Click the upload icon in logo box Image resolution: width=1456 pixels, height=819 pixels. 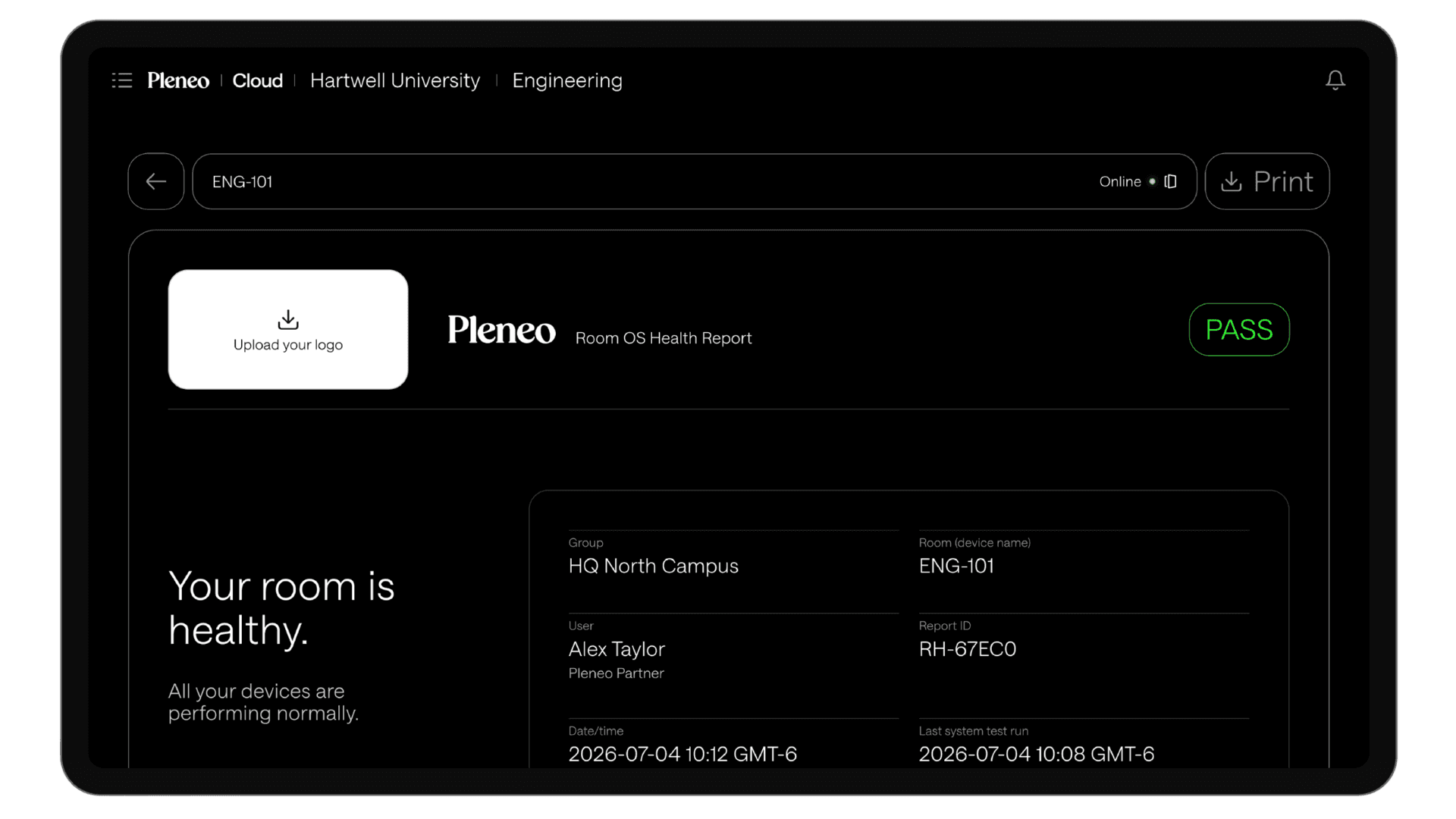point(288,319)
